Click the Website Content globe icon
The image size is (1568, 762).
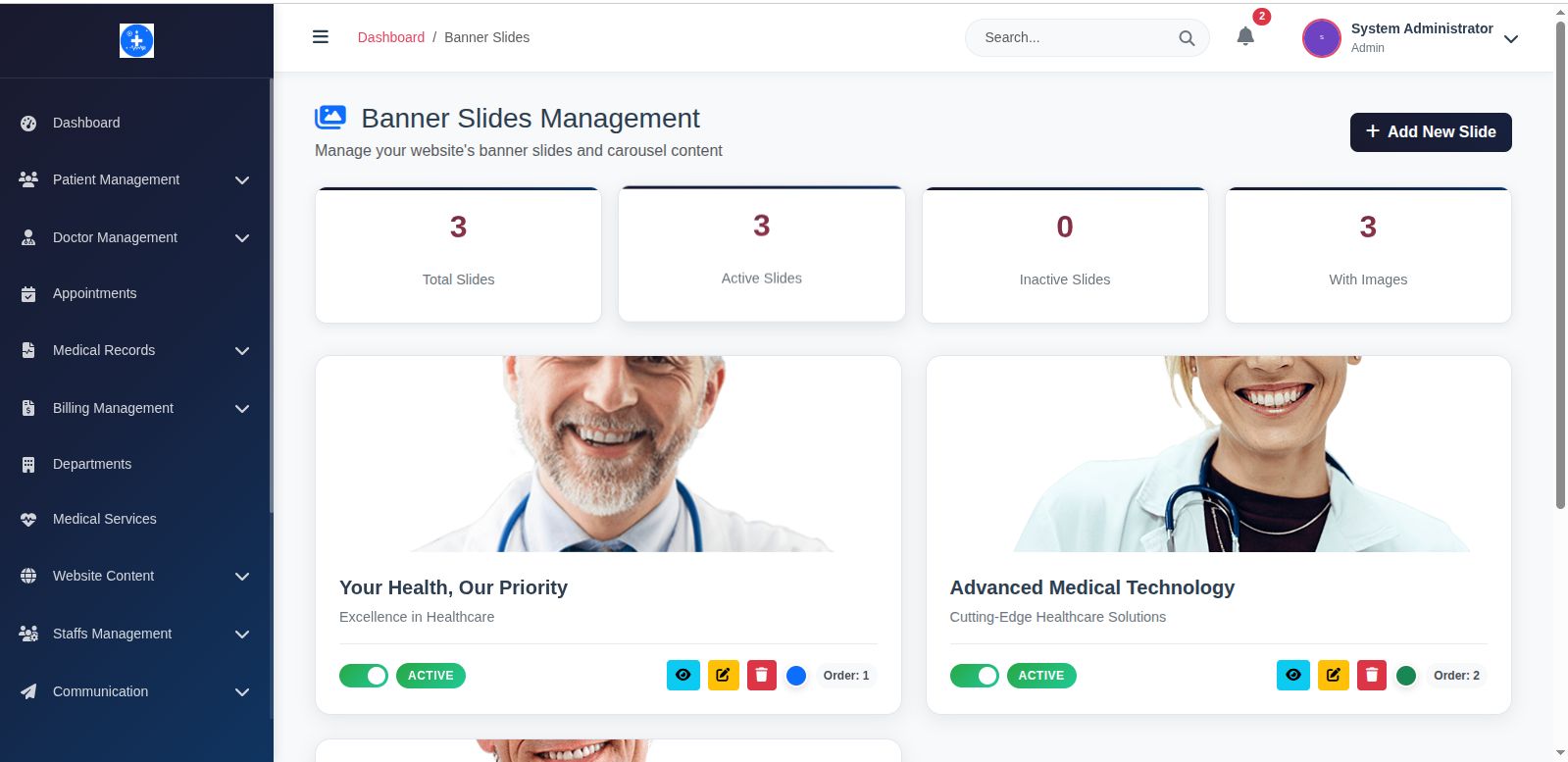28,576
